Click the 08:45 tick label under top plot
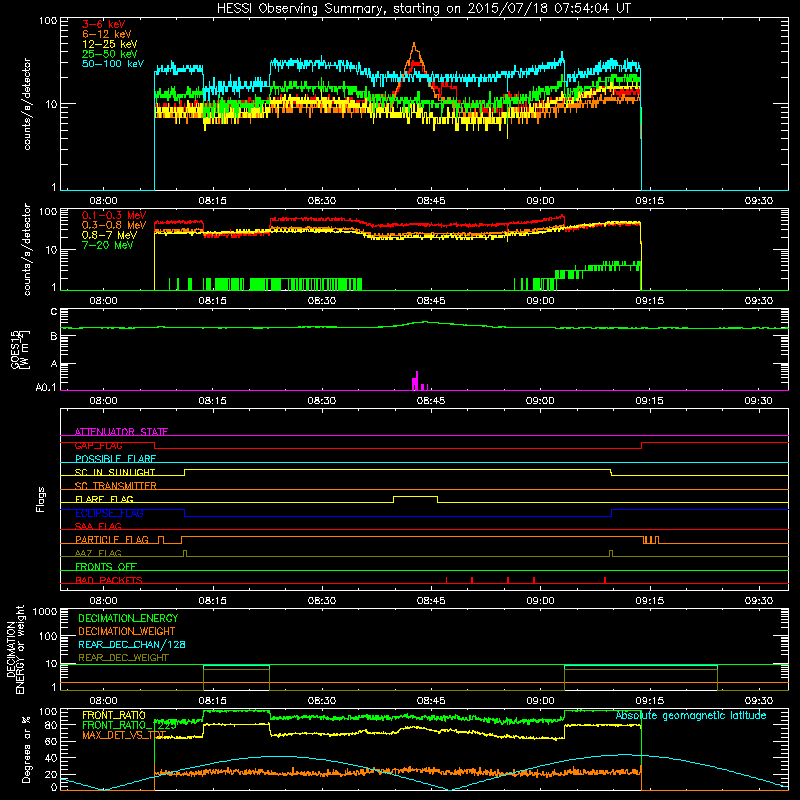Screen dimensions: 800x800 coord(431,201)
